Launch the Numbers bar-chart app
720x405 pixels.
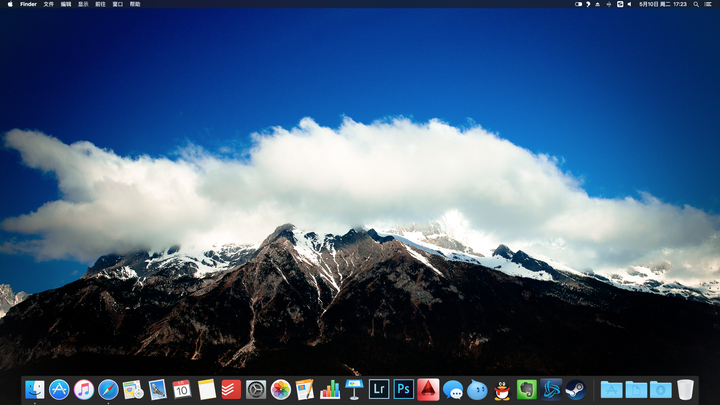coord(330,390)
